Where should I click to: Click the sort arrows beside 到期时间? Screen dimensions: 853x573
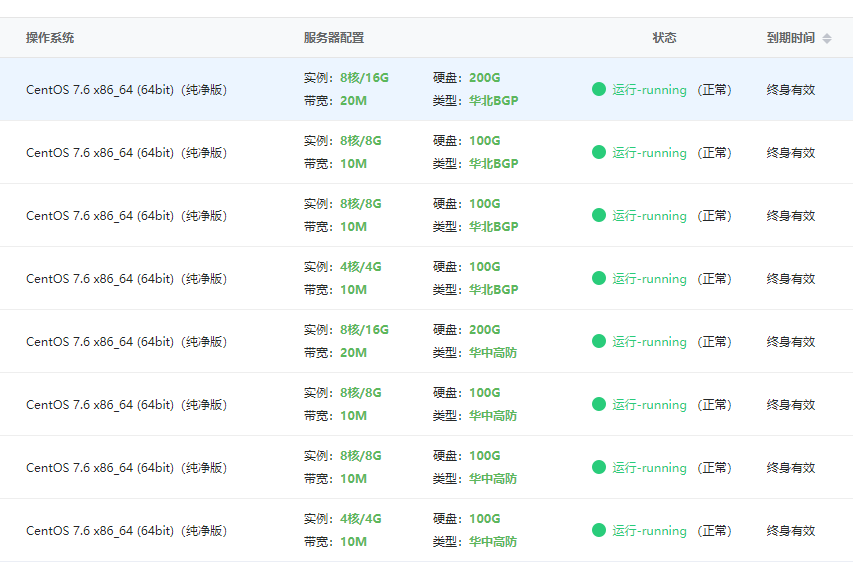pos(827,38)
